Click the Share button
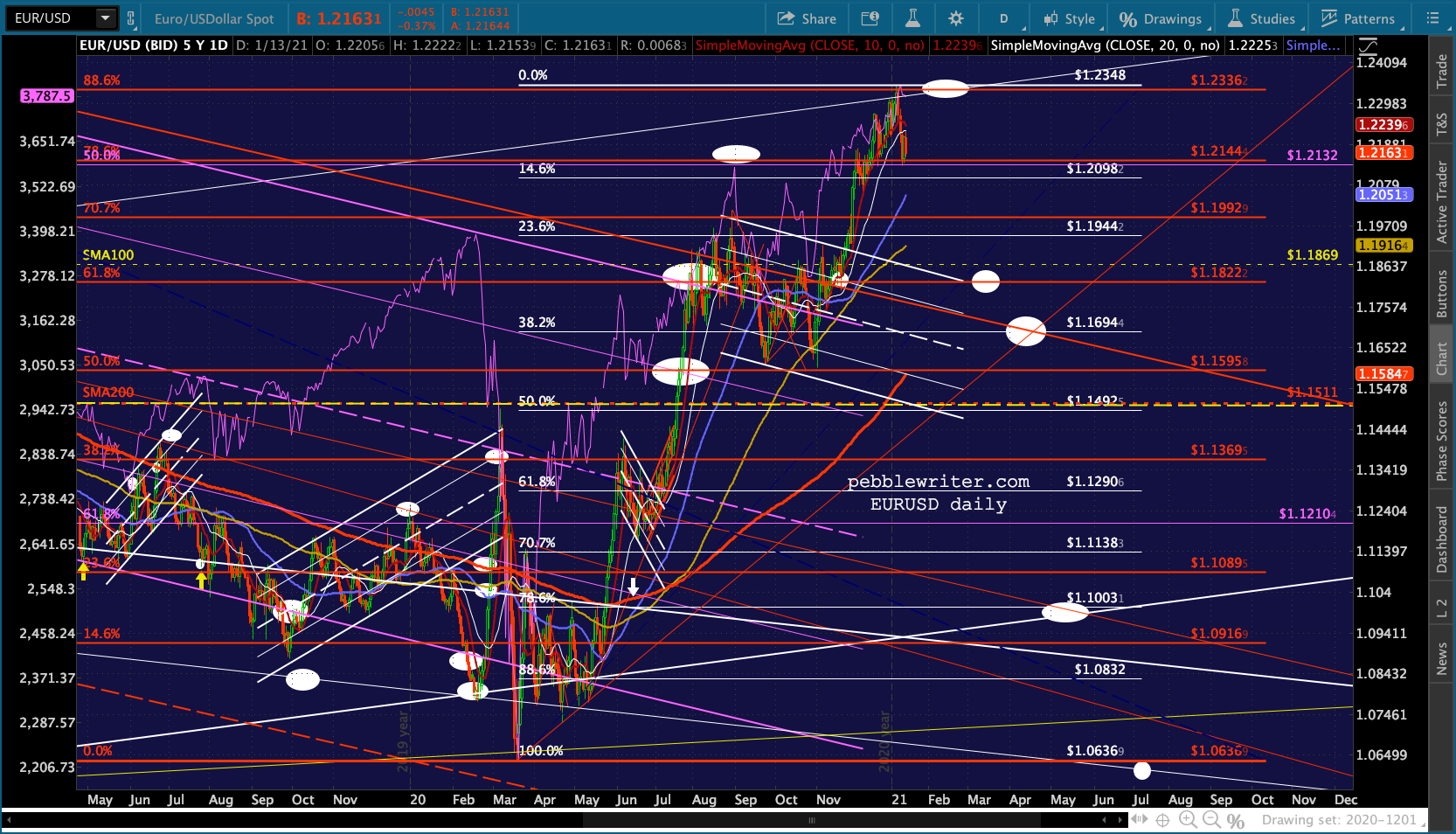The image size is (1456, 834). [807, 18]
